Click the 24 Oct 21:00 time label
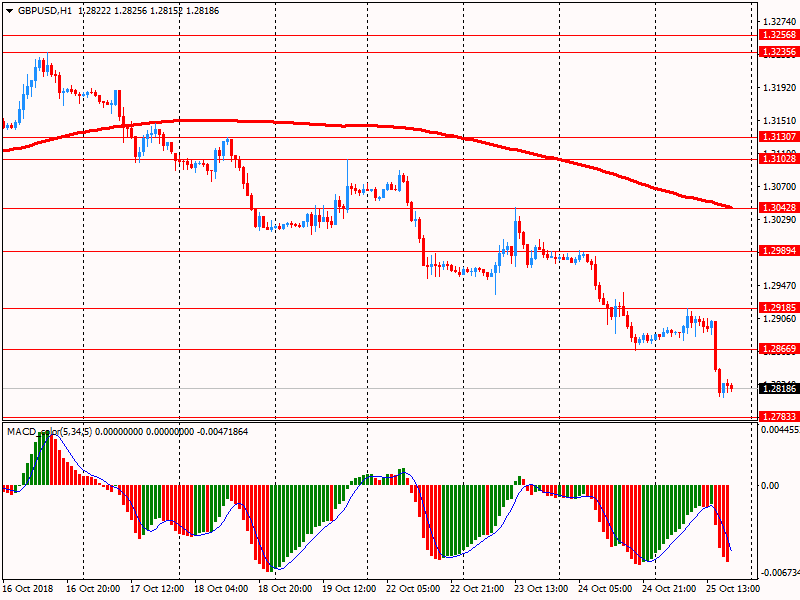The image size is (800, 600). tap(669, 589)
